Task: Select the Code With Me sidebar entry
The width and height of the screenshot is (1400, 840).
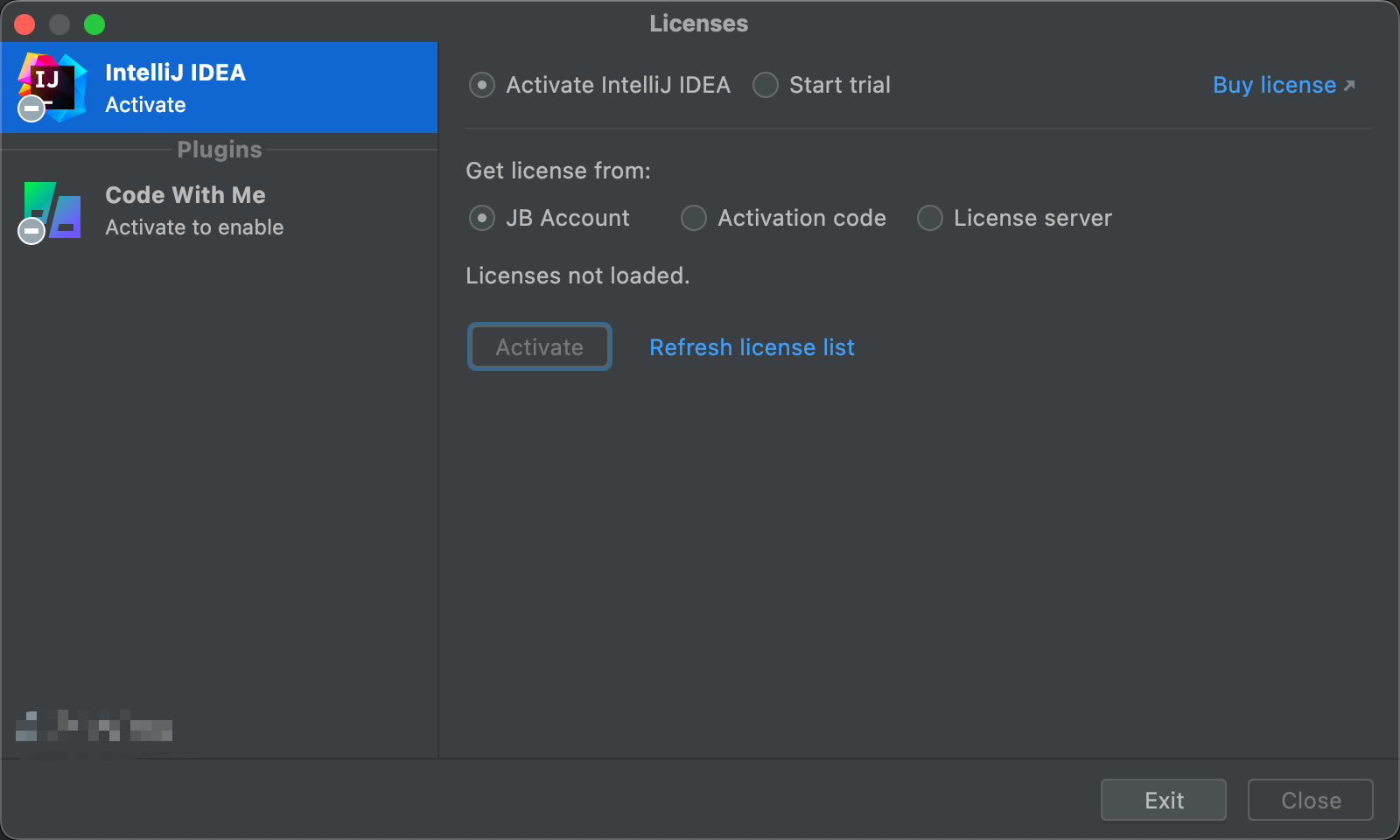Action: (x=219, y=210)
